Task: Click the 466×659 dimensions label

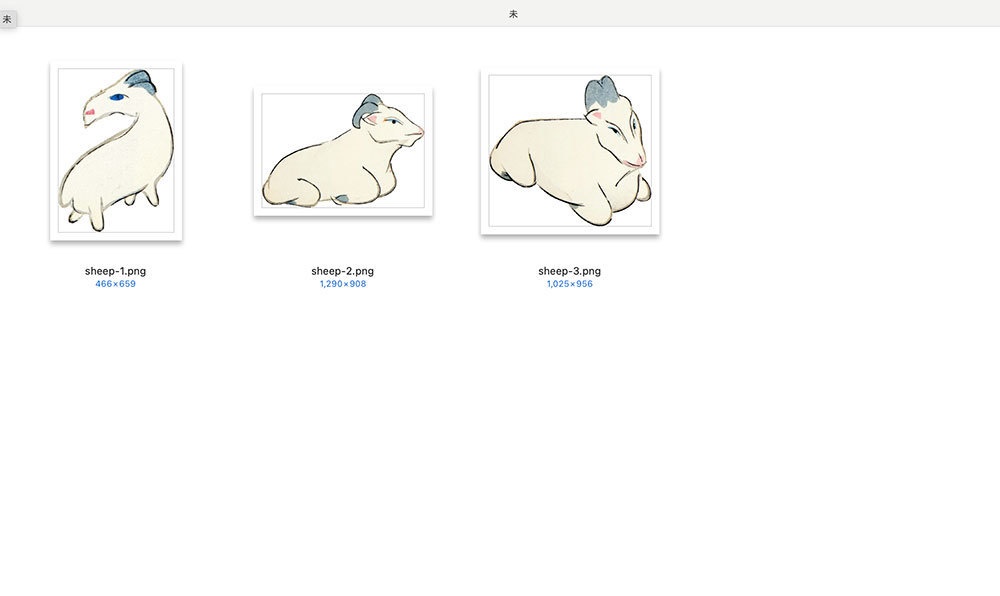Action: (115, 284)
